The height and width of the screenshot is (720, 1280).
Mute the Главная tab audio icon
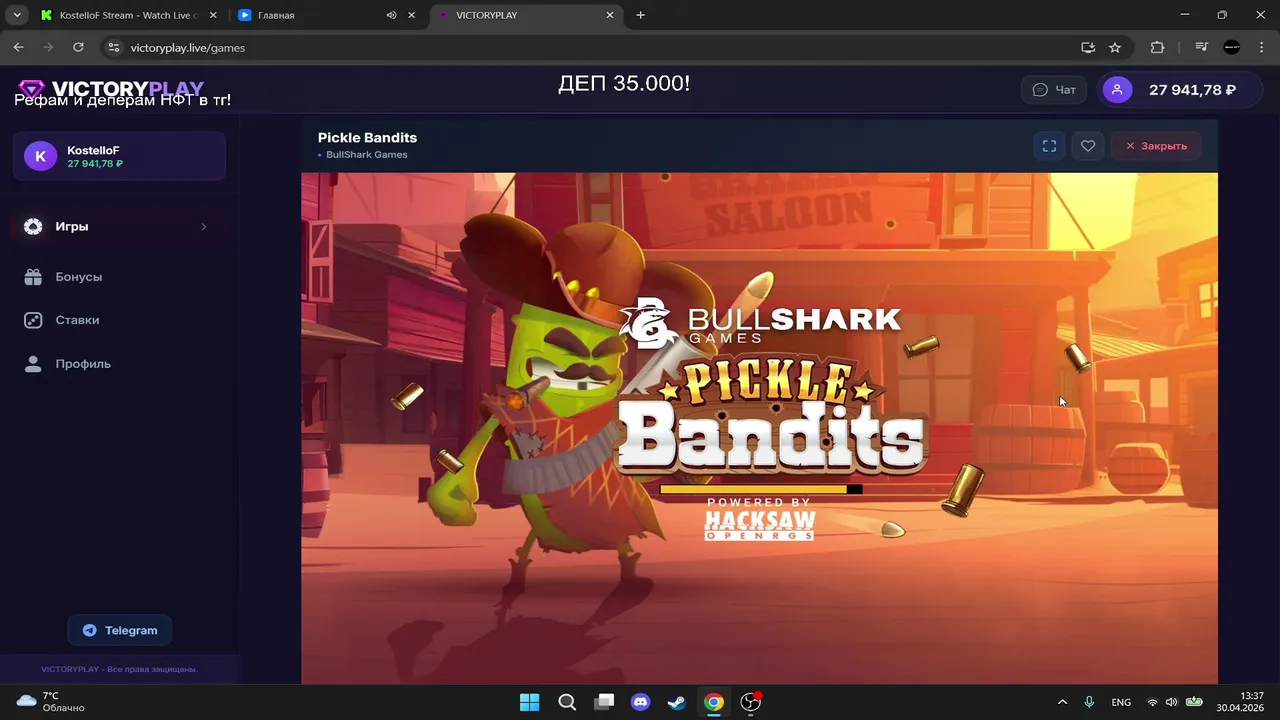pos(391,15)
